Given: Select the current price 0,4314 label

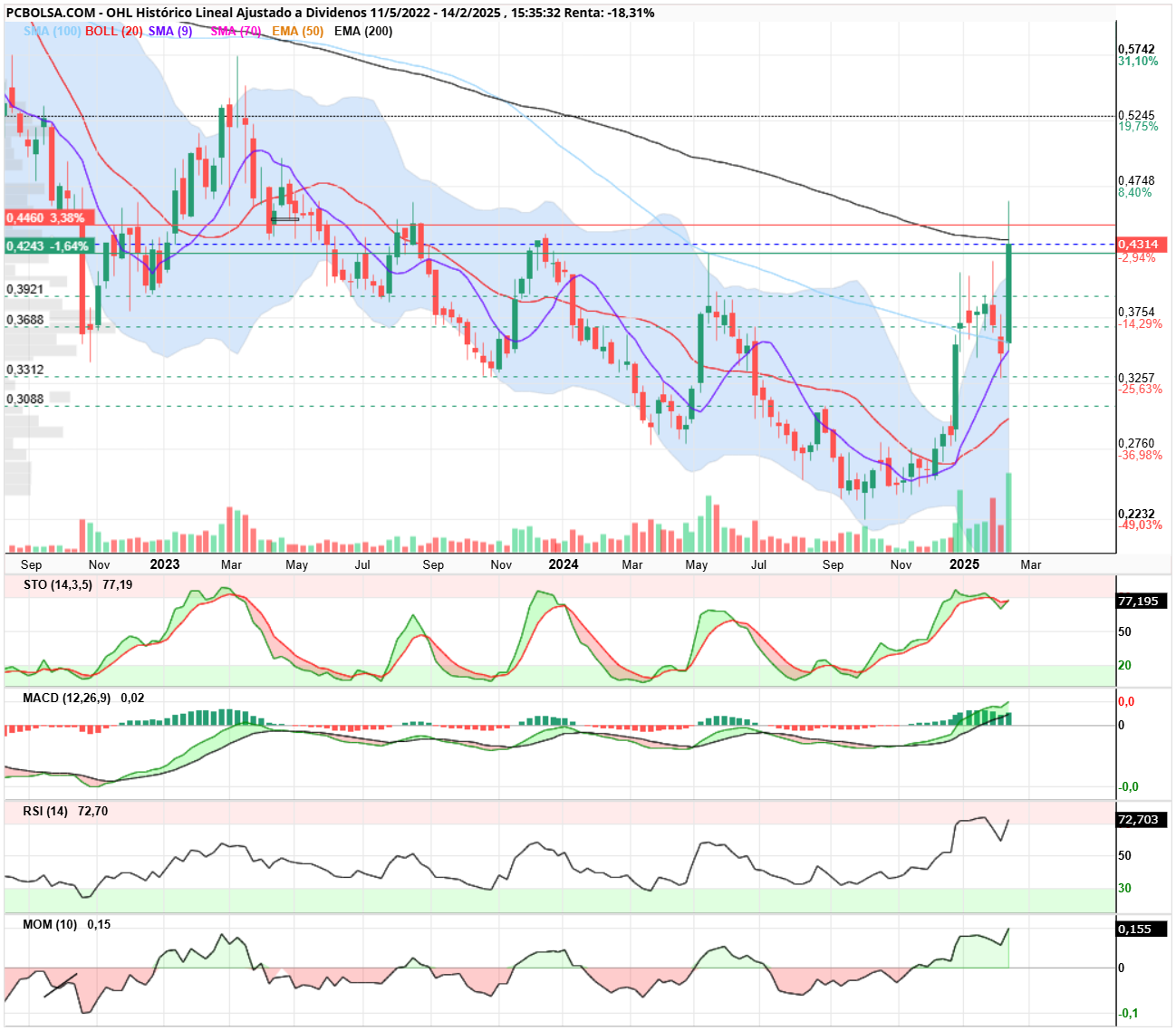Looking at the screenshot, I should click(x=1142, y=245).
